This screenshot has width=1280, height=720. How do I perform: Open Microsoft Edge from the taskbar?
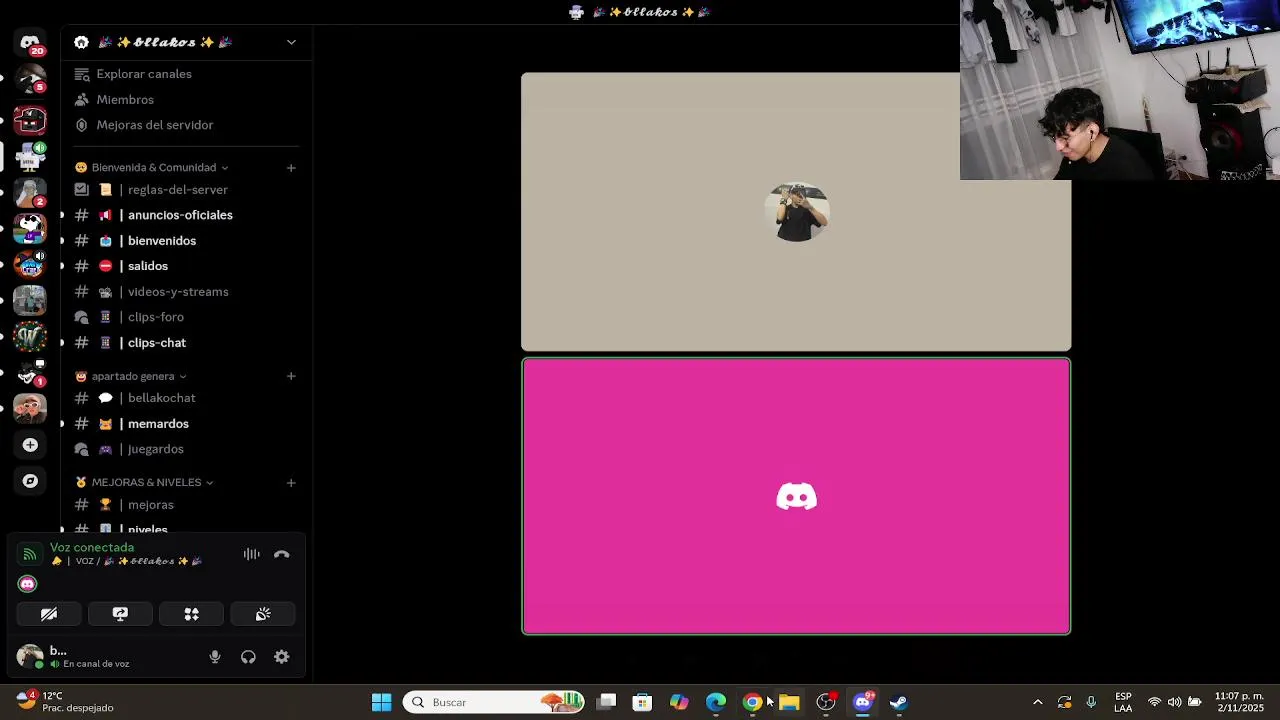tap(716, 702)
